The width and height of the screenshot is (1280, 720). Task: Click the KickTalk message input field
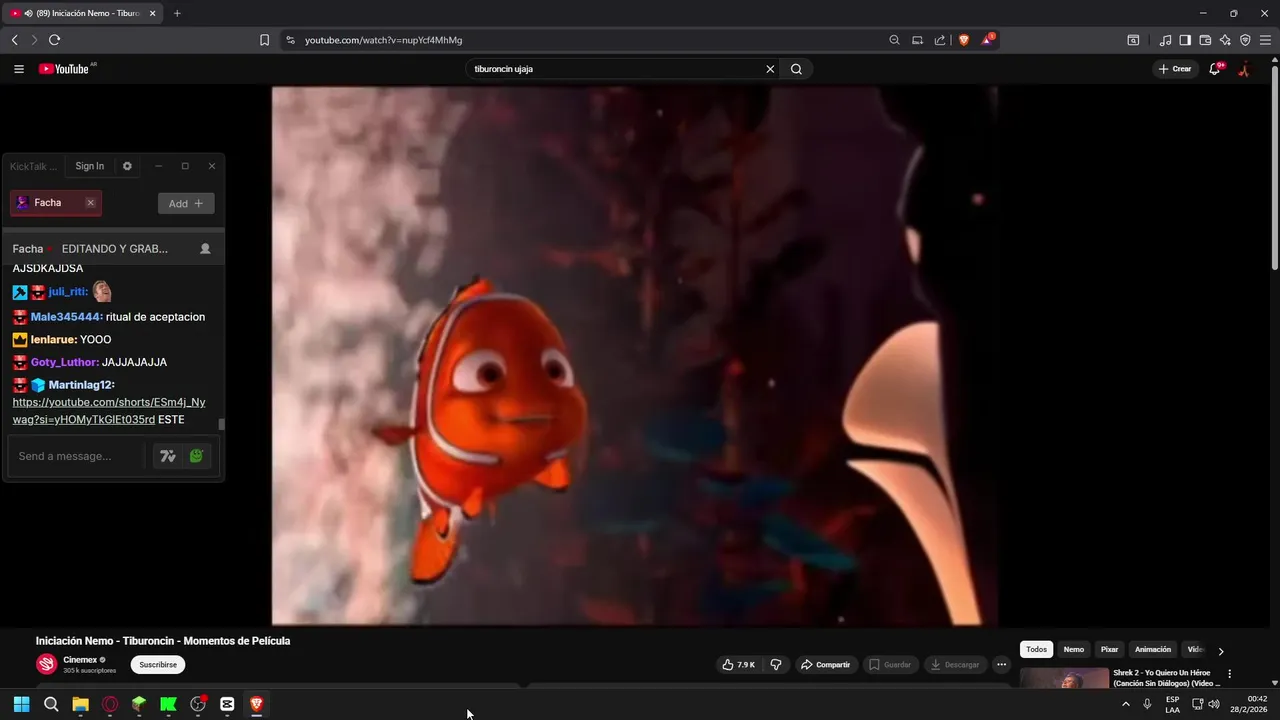(x=76, y=456)
